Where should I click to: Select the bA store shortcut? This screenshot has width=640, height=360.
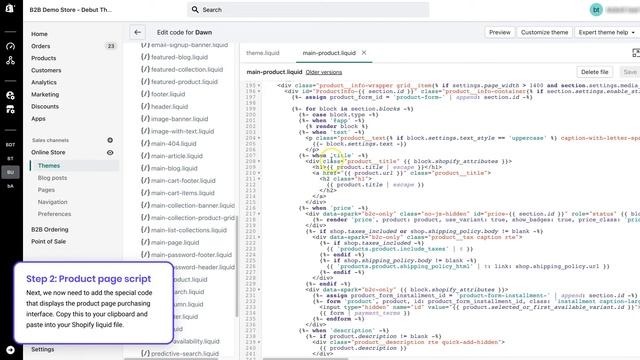10,186
